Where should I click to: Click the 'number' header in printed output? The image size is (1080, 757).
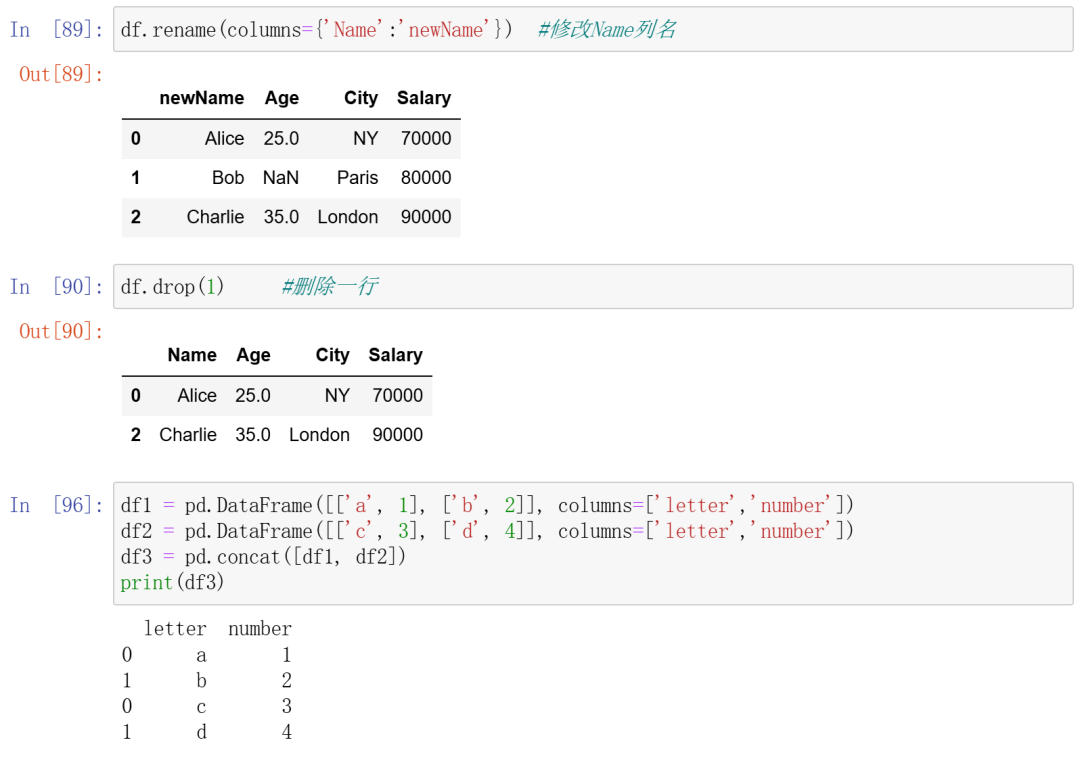[x=260, y=629]
